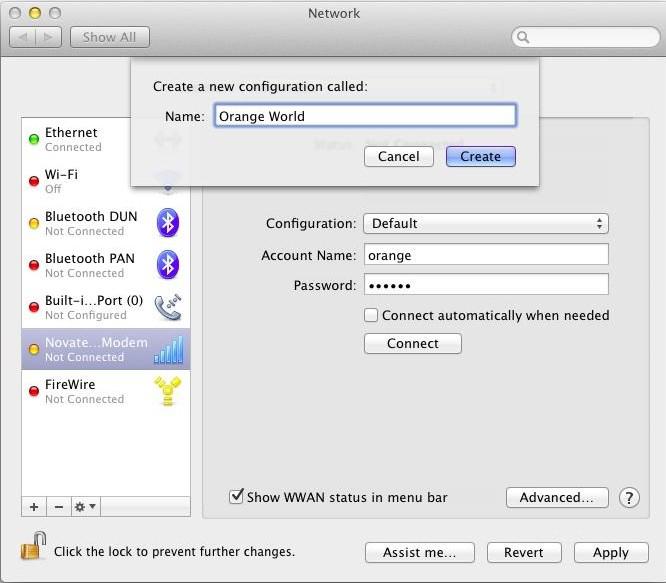This screenshot has height=583, width=666.
Task: Open the Configuration dropdown set to Default
Action: [485, 224]
